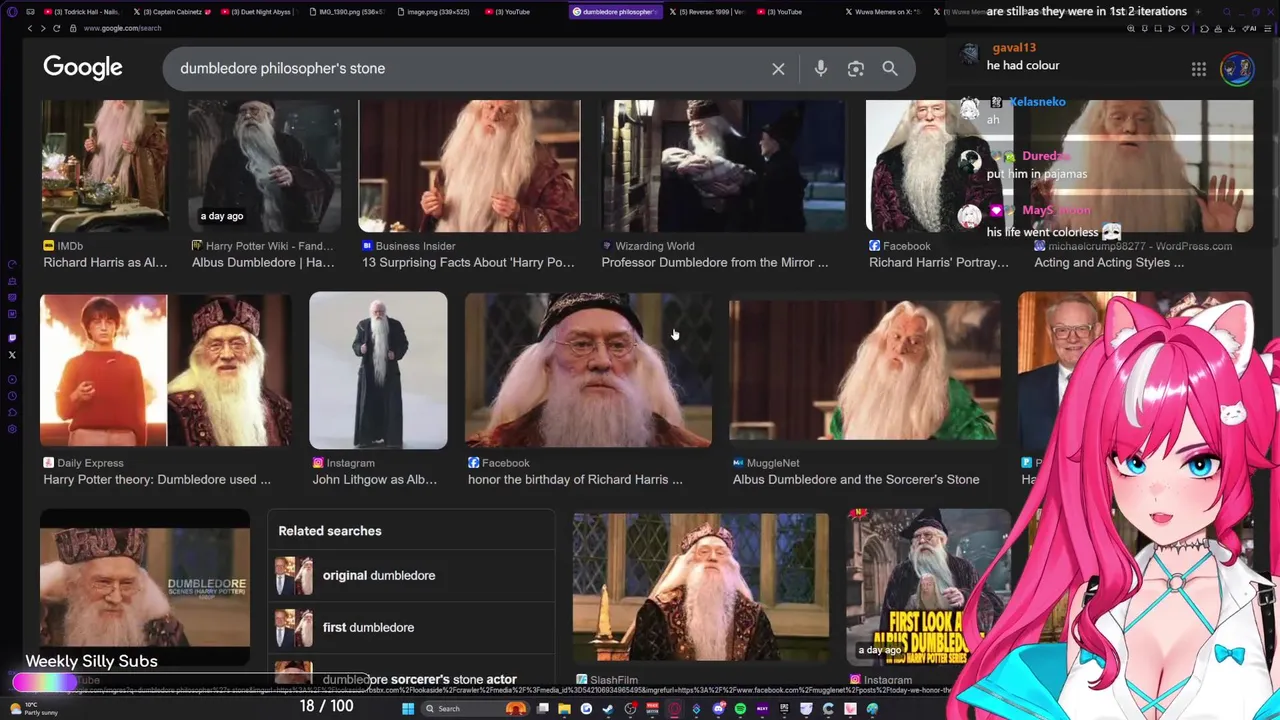
Task: Open the Harry Potter Wiki Albus Dumbledore image
Action: [x=264, y=166]
